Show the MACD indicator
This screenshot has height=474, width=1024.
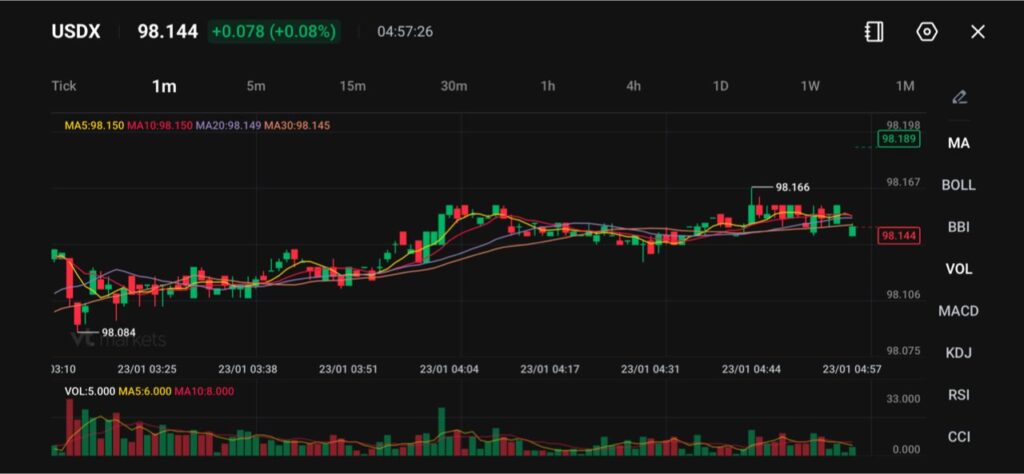point(958,311)
